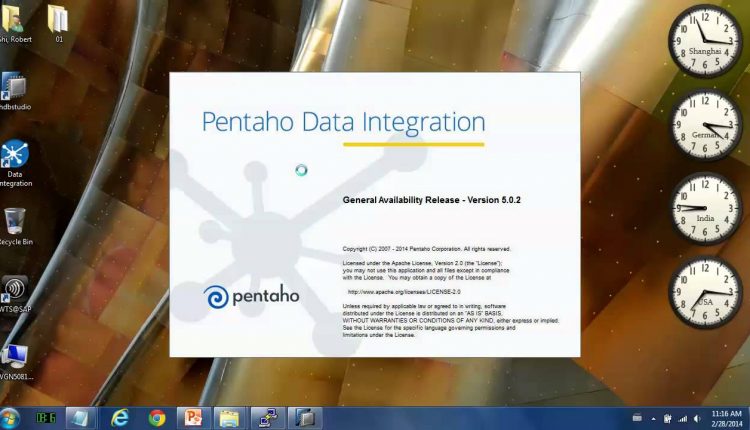Show hidden system tray icons arrow
The width and height of the screenshot is (750, 430).
click(x=653, y=419)
